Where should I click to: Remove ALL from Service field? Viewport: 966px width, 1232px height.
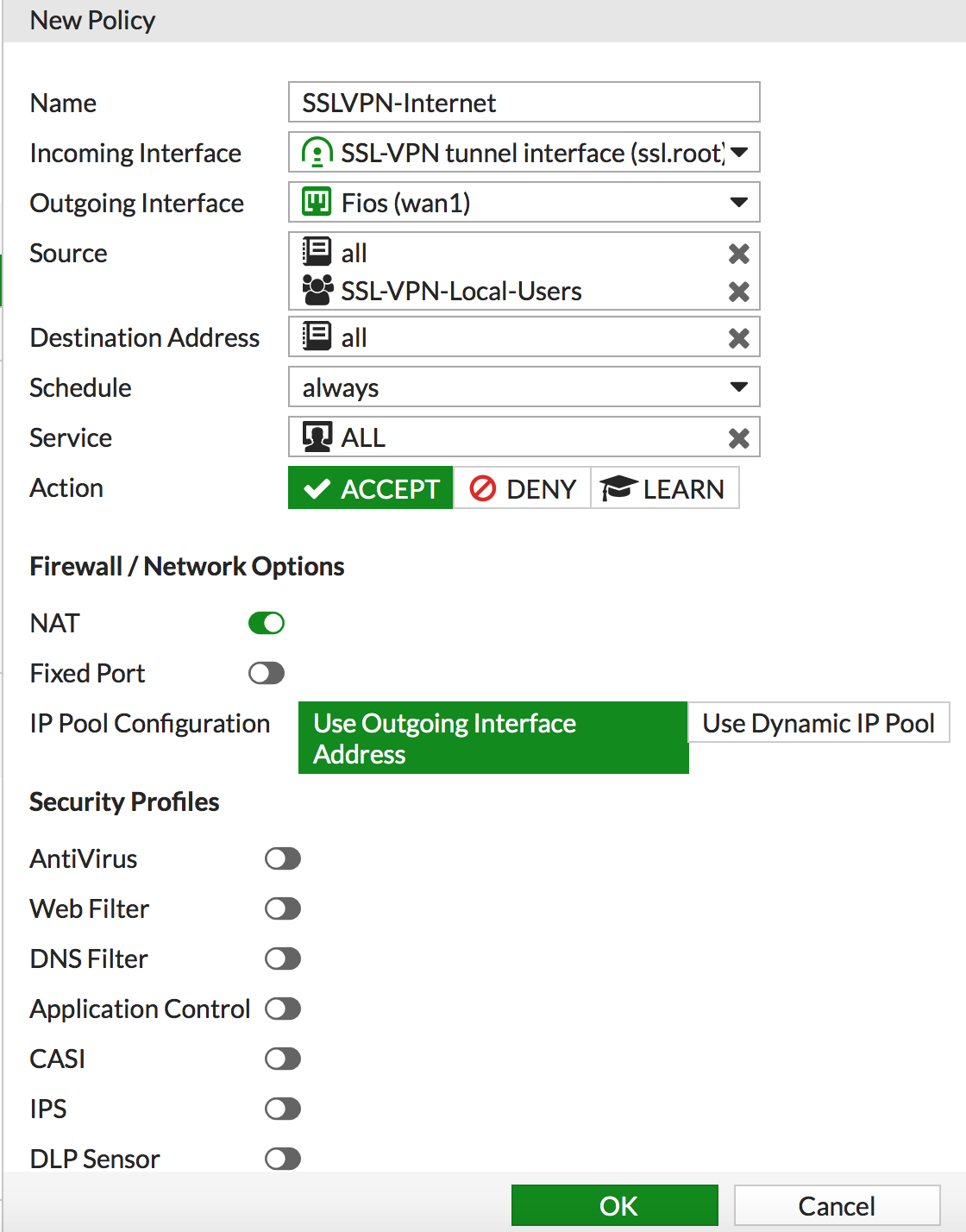click(x=738, y=438)
